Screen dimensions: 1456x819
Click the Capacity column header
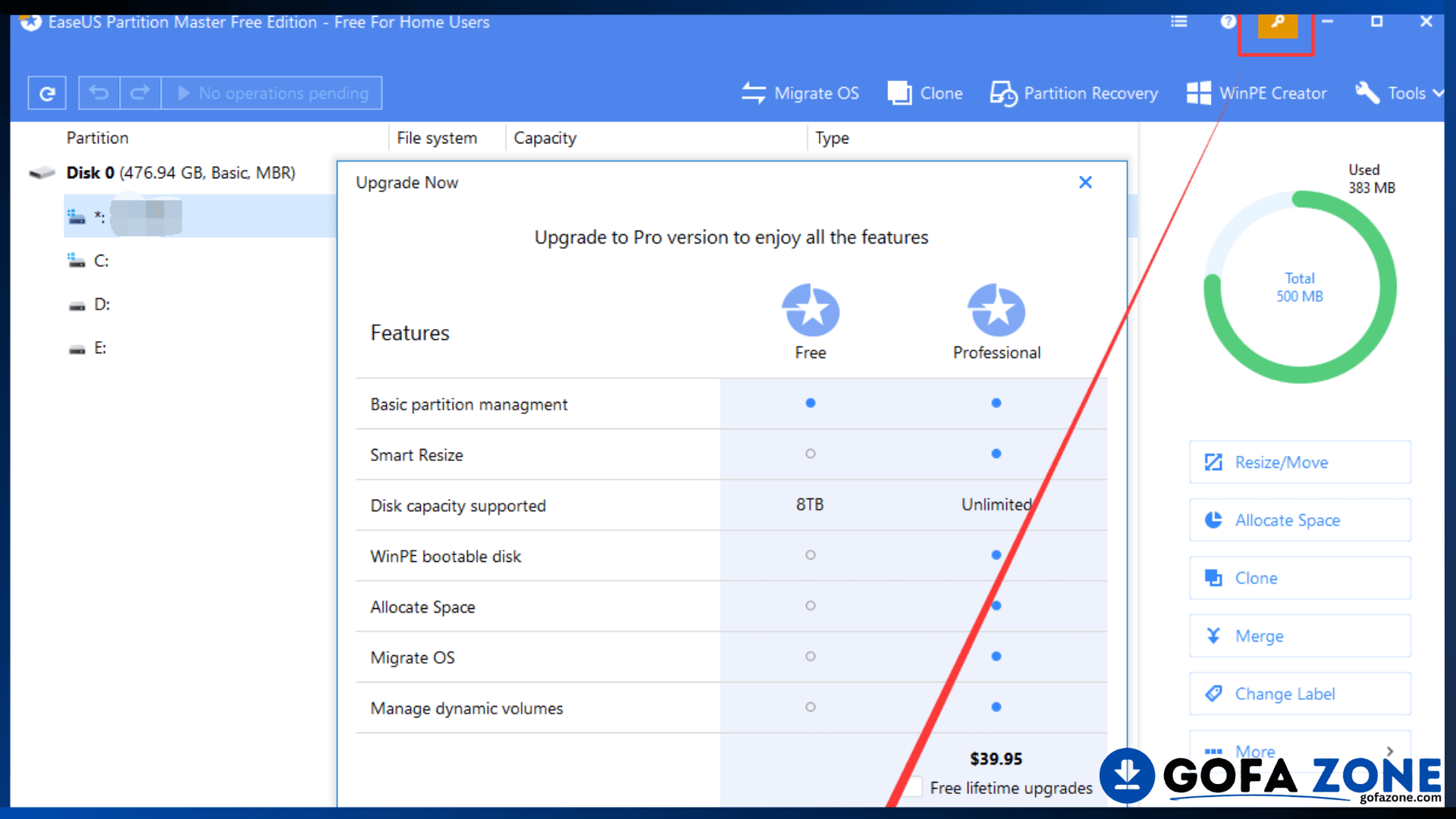click(545, 138)
